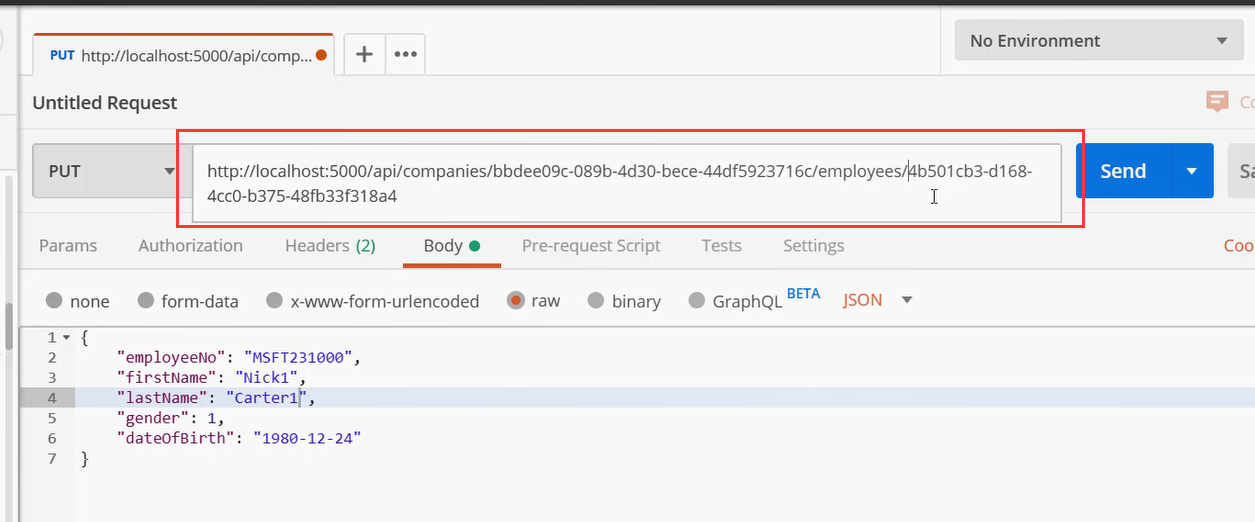Open the request Settings tab

(x=813, y=246)
